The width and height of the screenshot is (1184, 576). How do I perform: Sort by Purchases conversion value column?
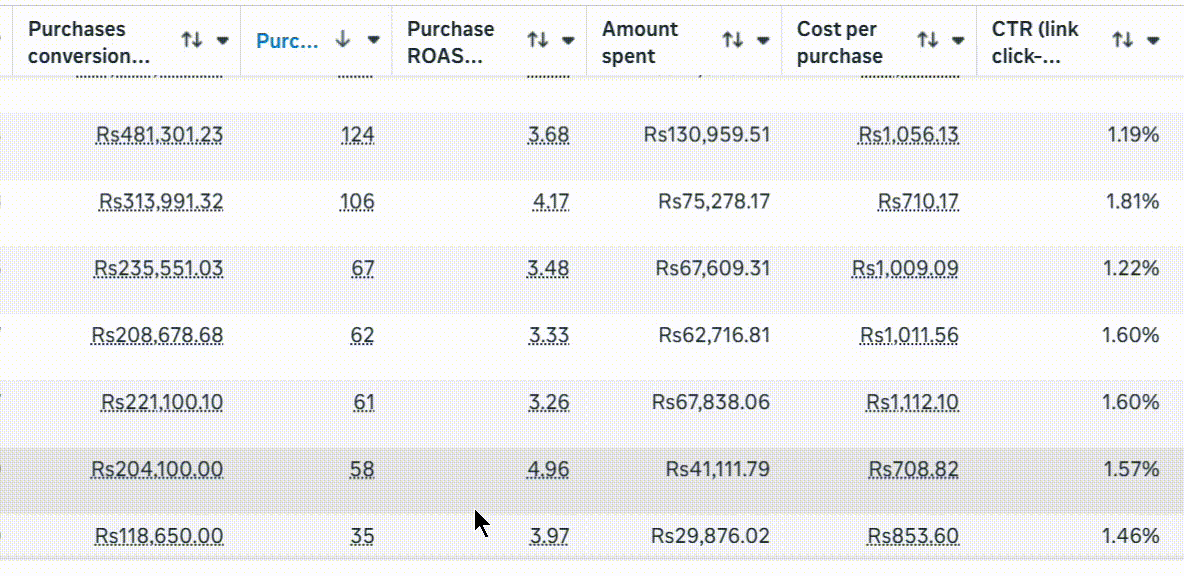(x=191, y=41)
